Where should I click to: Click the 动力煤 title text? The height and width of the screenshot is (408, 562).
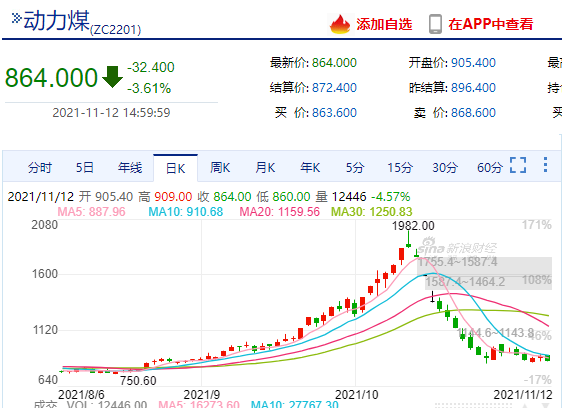tap(56, 21)
